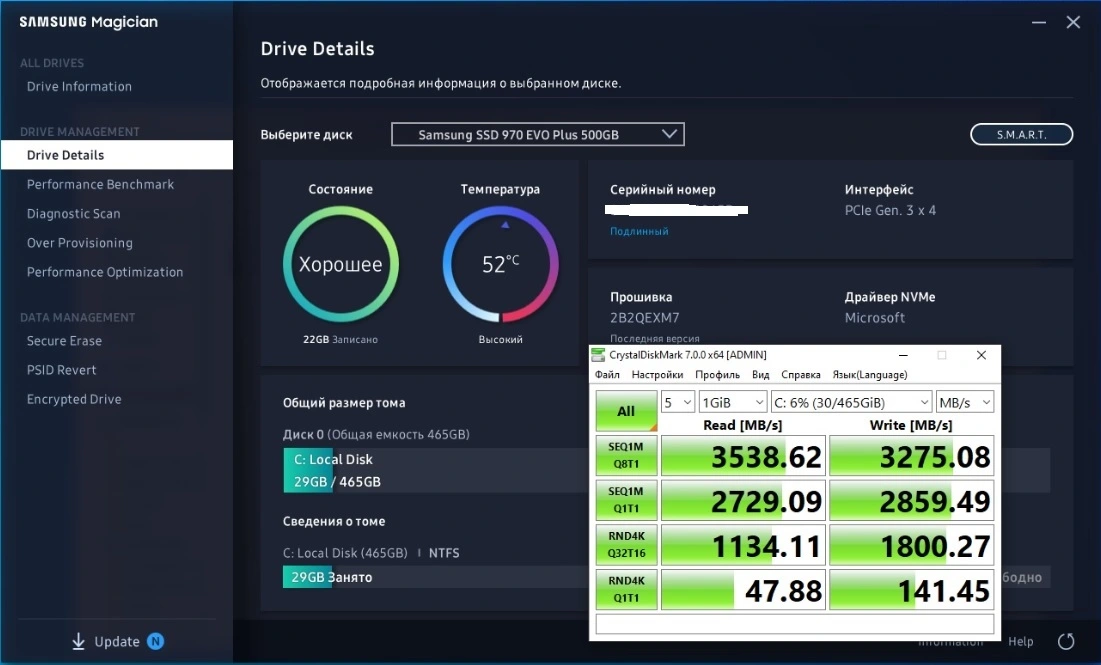Click read result 2729.09
This screenshot has height=665, width=1101.
click(743, 501)
